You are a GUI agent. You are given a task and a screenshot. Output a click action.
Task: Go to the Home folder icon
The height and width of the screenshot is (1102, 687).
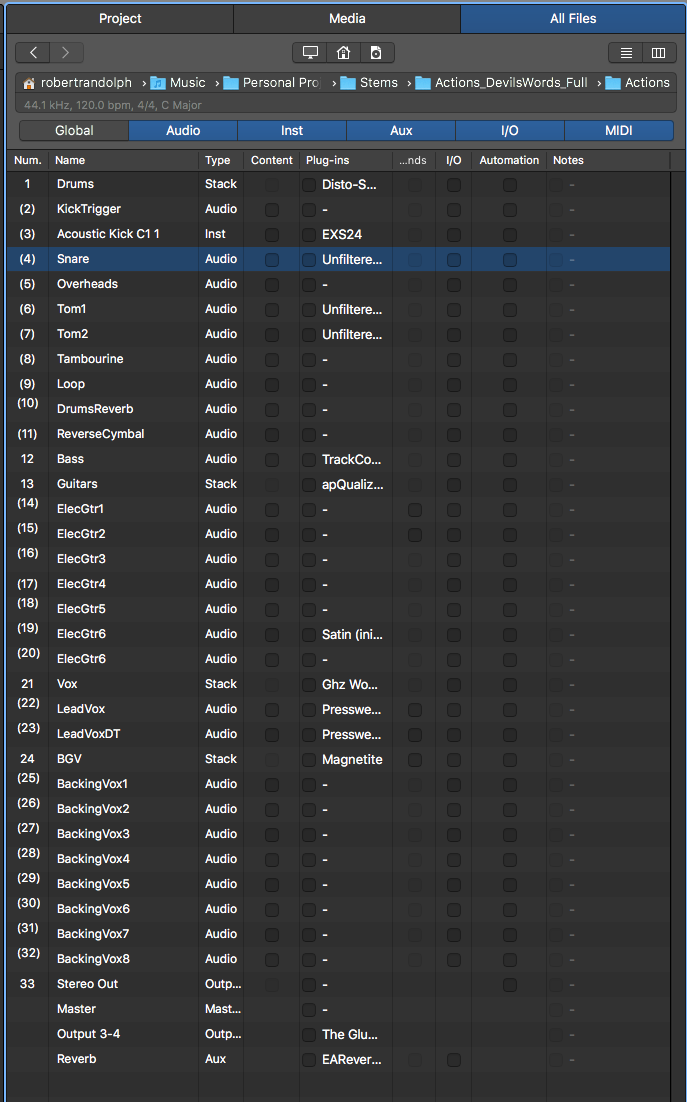(x=343, y=53)
